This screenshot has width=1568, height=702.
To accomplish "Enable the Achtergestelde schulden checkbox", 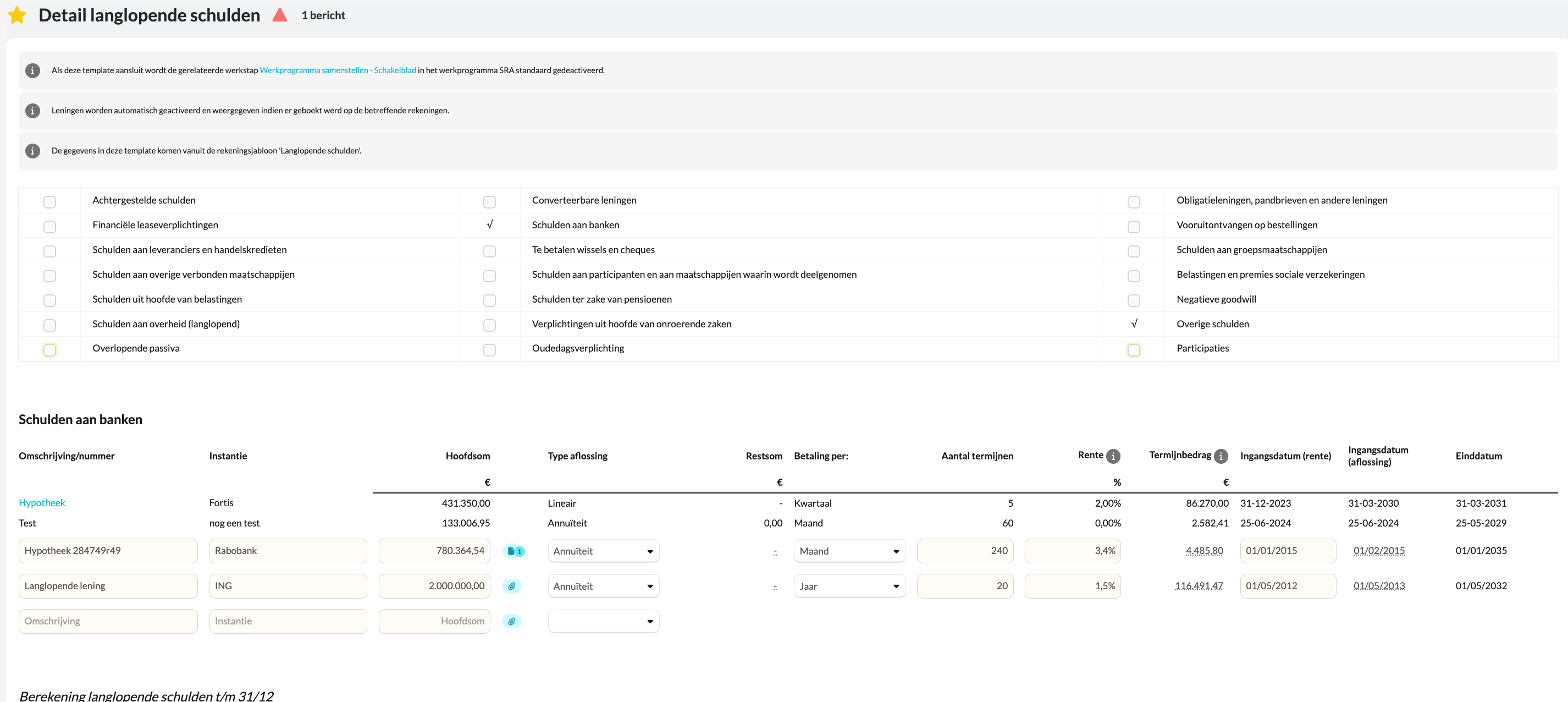I will [x=50, y=201].
